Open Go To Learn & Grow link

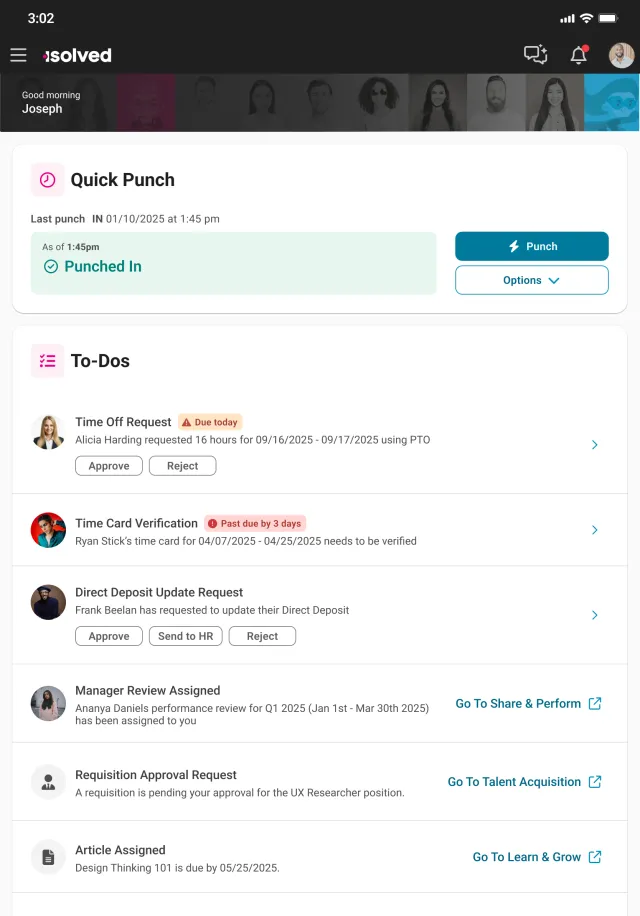tap(537, 857)
